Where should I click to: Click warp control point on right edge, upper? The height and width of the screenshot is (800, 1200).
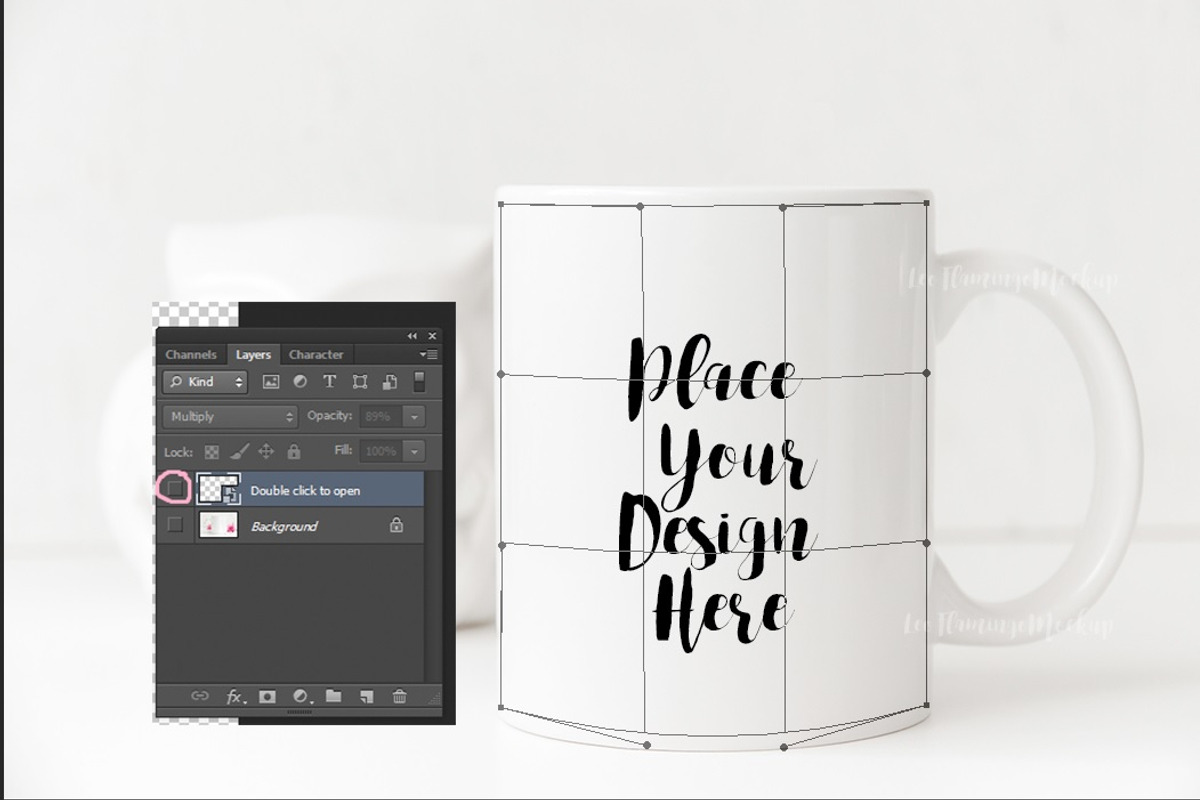926,373
